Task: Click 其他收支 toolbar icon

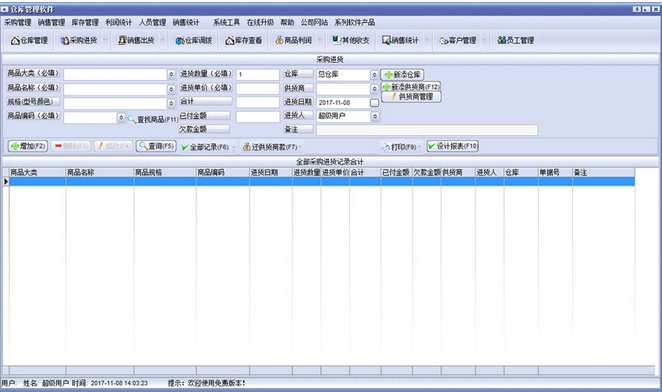Action: pyautogui.click(x=351, y=41)
